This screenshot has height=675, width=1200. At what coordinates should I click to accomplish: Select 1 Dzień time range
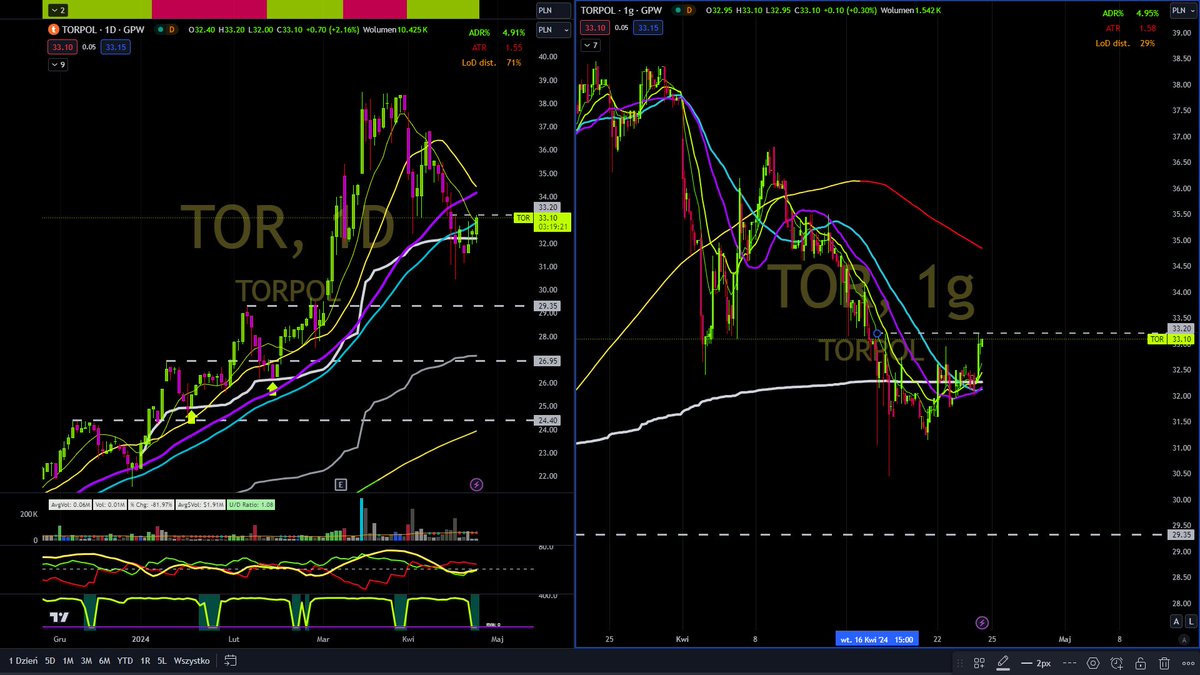pyautogui.click(x=24, y=661)
